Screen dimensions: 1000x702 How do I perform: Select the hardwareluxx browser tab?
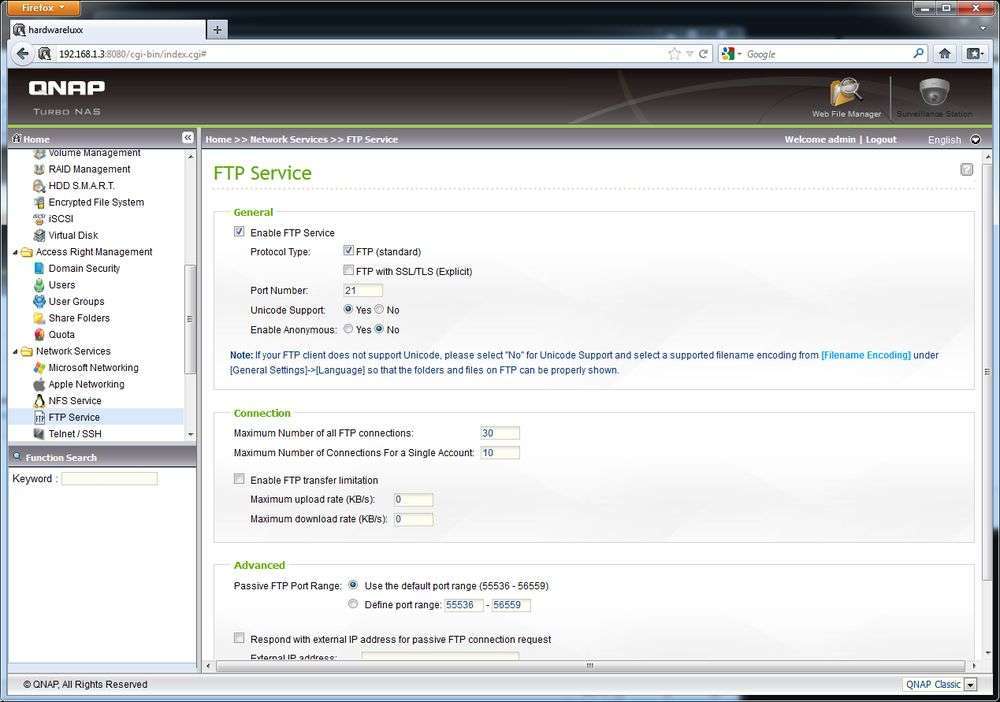(x=108, y=29)
